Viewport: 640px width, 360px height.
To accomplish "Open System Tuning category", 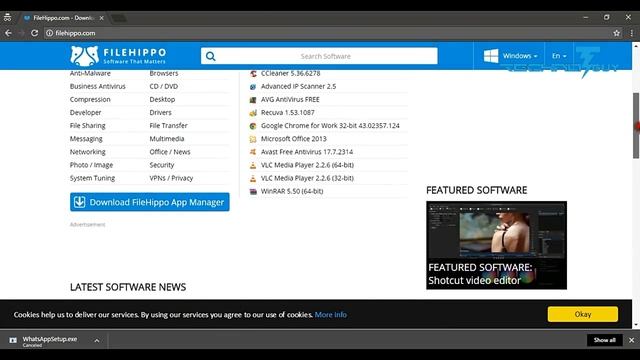I will coord(92,178).
